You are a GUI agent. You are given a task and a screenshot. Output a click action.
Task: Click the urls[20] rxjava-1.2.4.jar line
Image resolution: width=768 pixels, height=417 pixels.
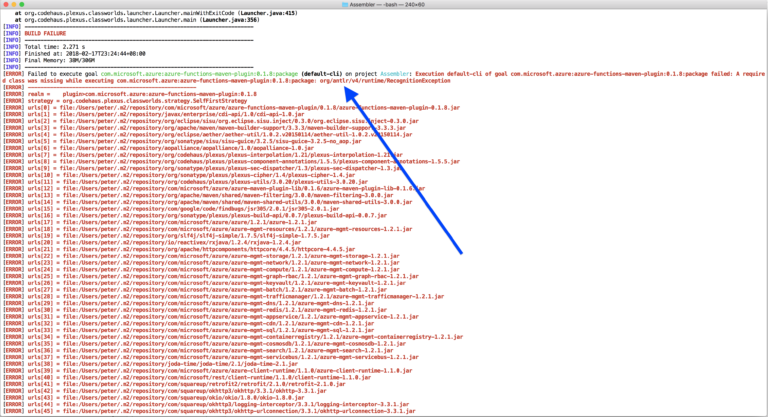[x=152, y=243]
